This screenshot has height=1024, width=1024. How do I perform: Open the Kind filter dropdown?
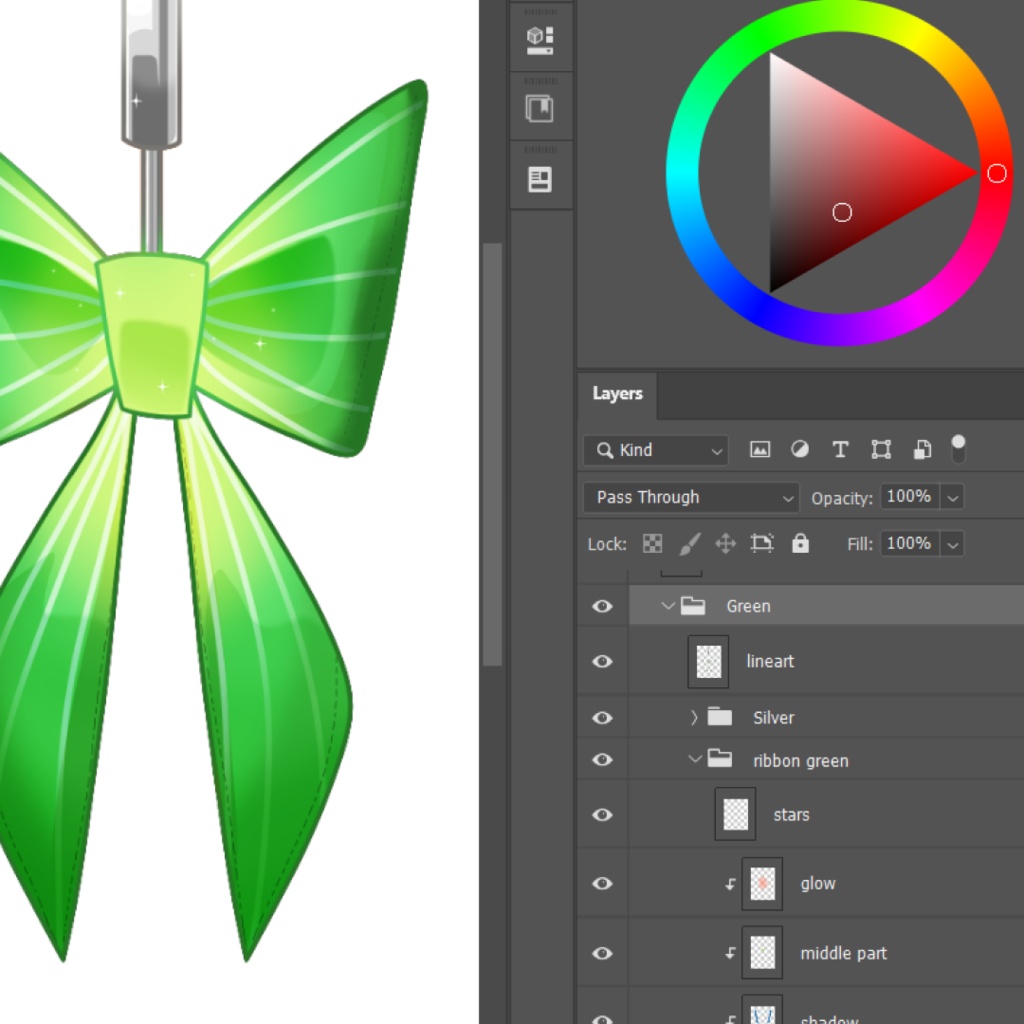click(656, 450)
